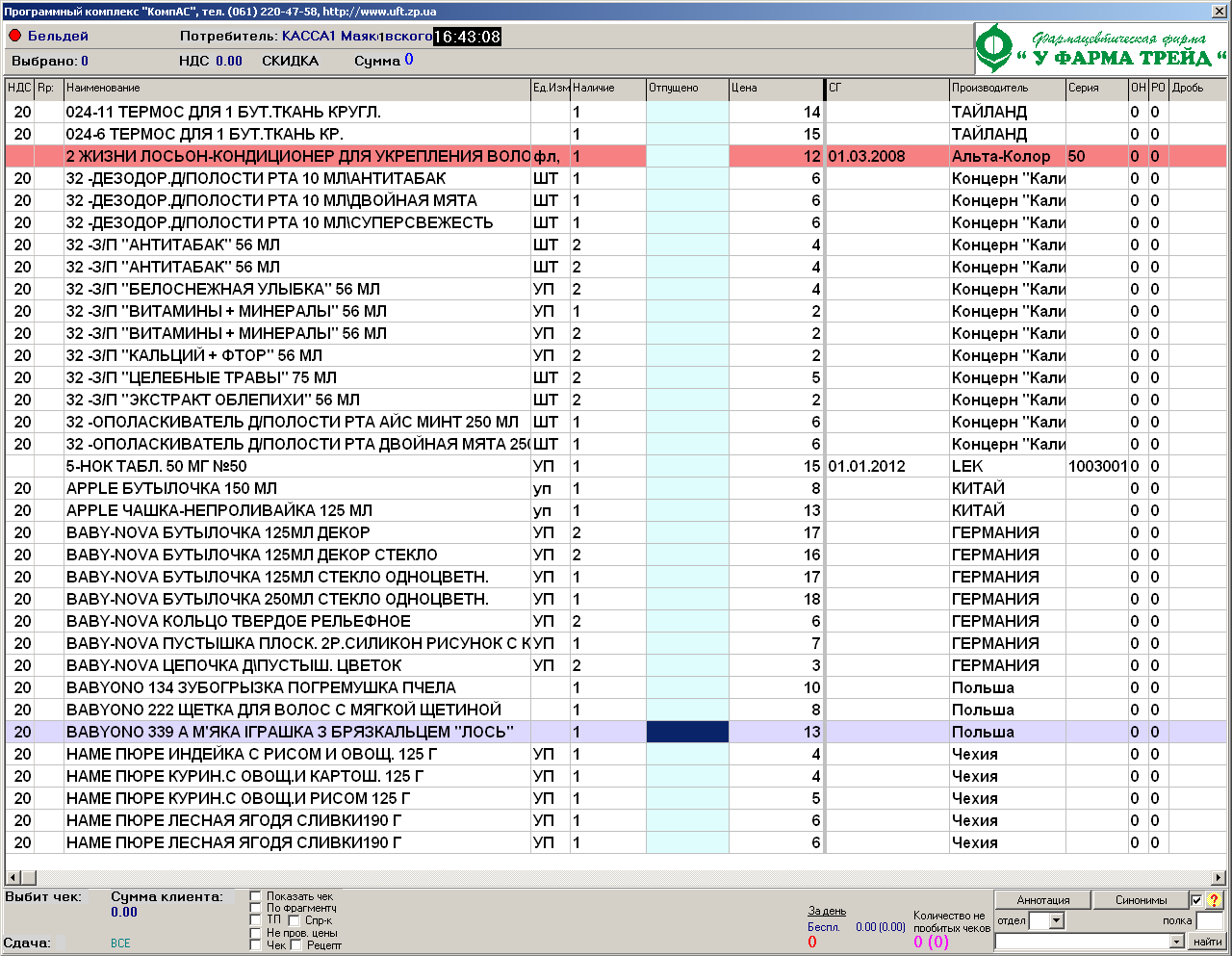Select row APPLE БУТЫЛОЧКА 150 МЛ

pos(616,488)
